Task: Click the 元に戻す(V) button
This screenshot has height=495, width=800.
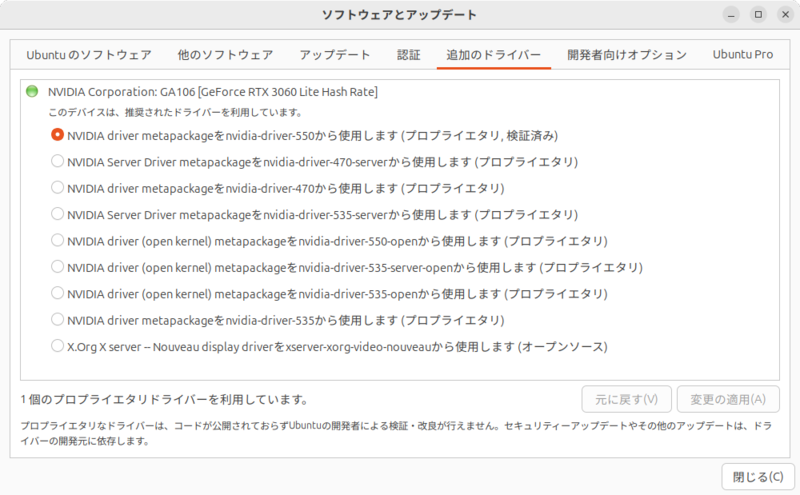Action: pyautogui.click(x=627, y=399)
